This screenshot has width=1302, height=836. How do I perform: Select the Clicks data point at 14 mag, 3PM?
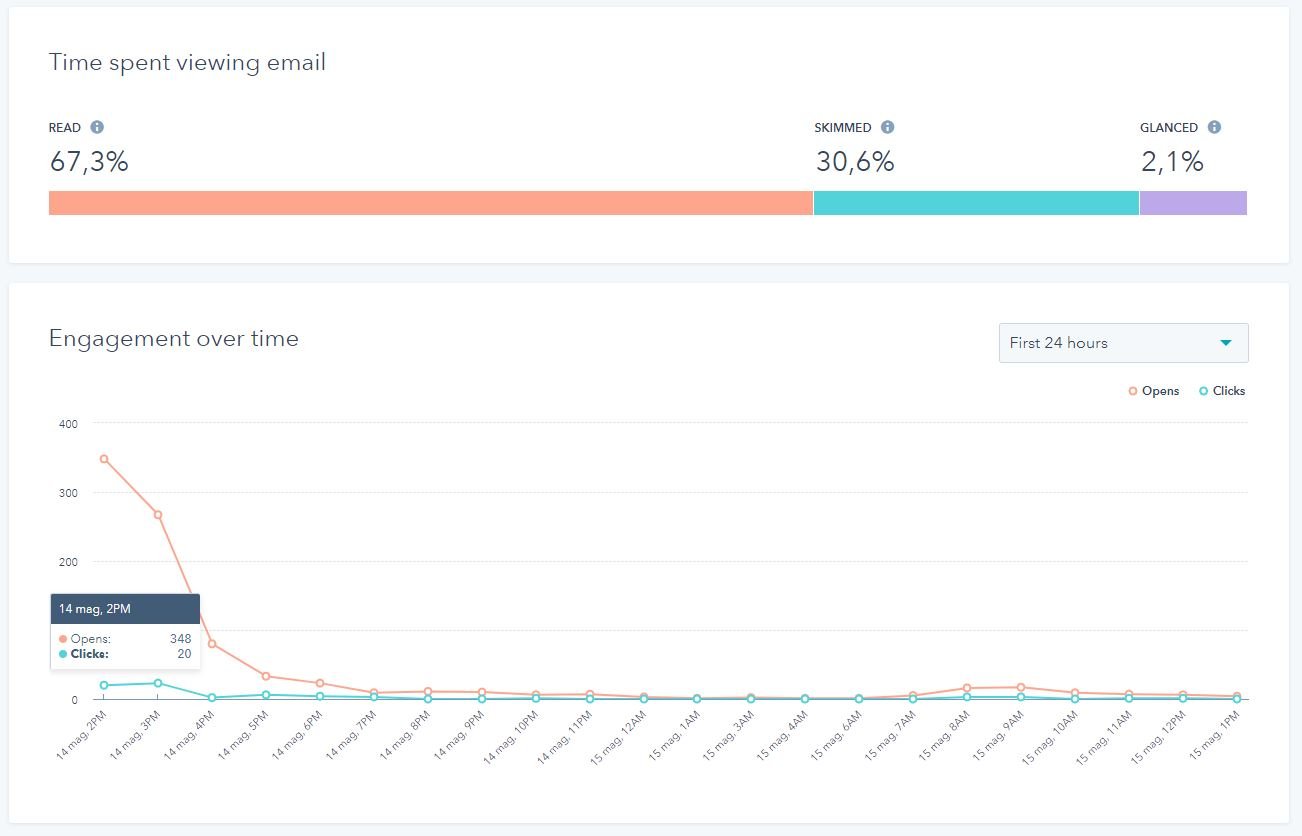click(158, 683)
